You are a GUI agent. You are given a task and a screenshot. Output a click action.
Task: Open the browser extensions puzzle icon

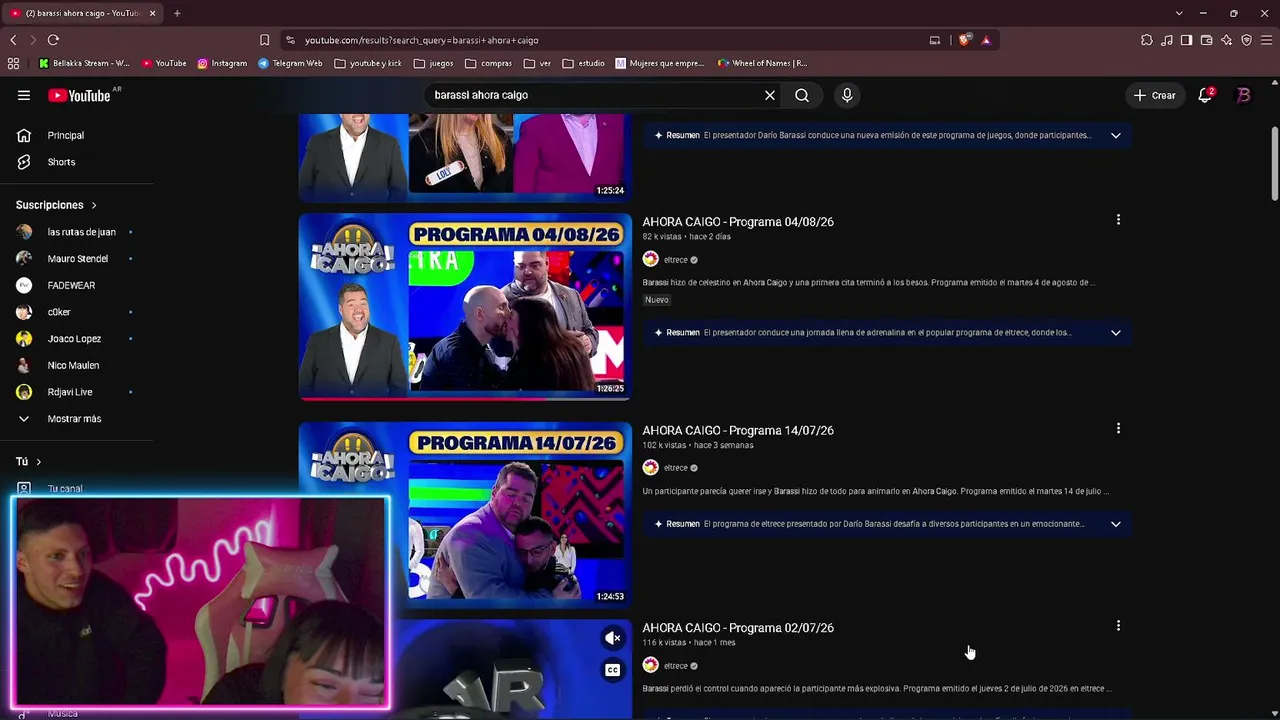click(1147, 40)
